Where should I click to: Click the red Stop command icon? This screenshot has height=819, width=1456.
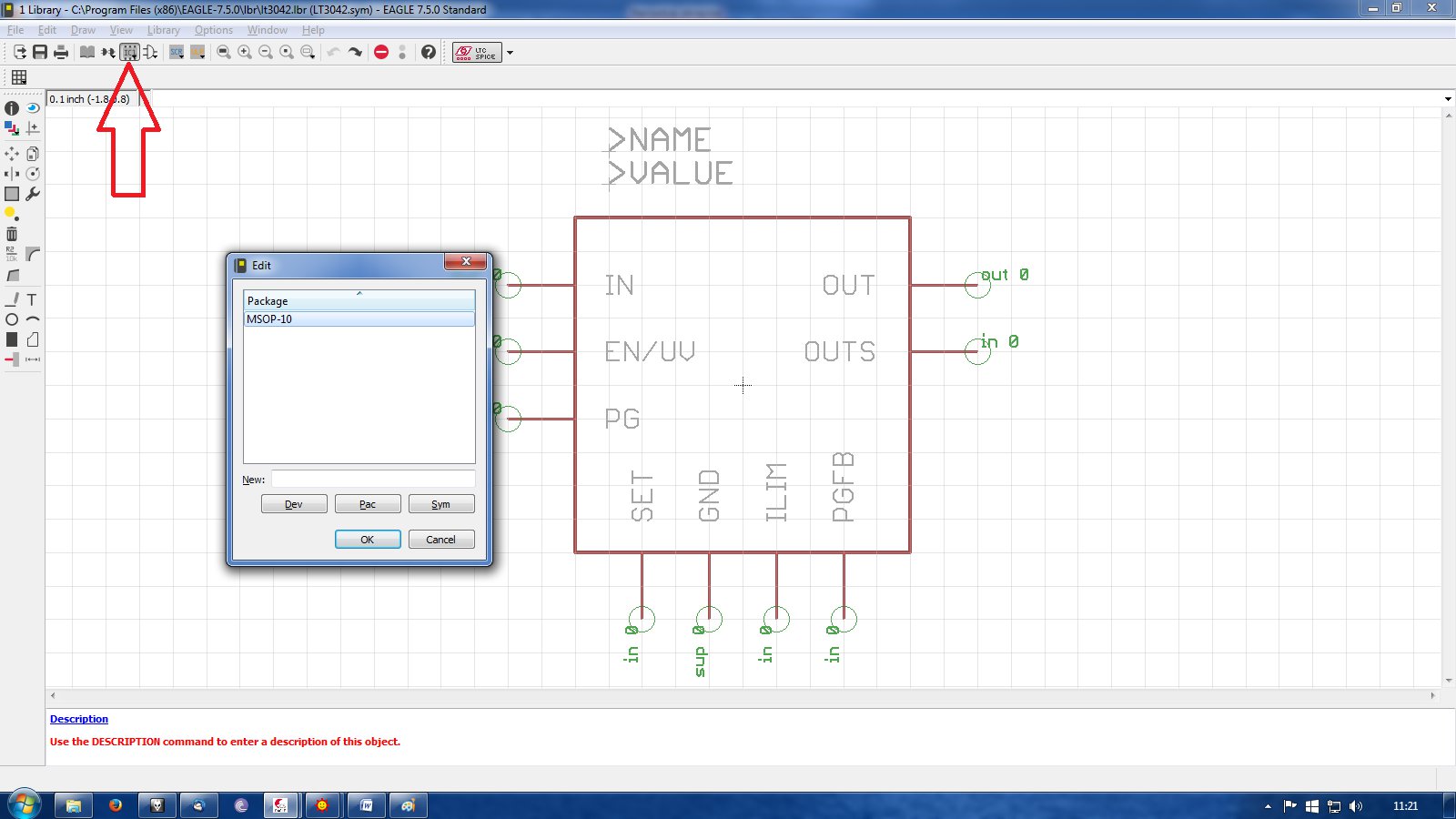coord(381,52)
